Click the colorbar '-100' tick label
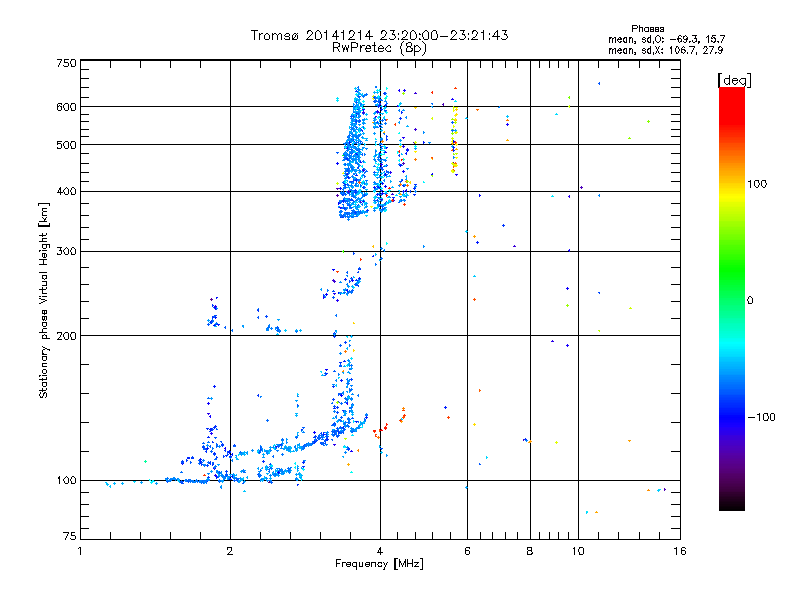The height and width of the screenshot is (600, 800). pos(762,417)
